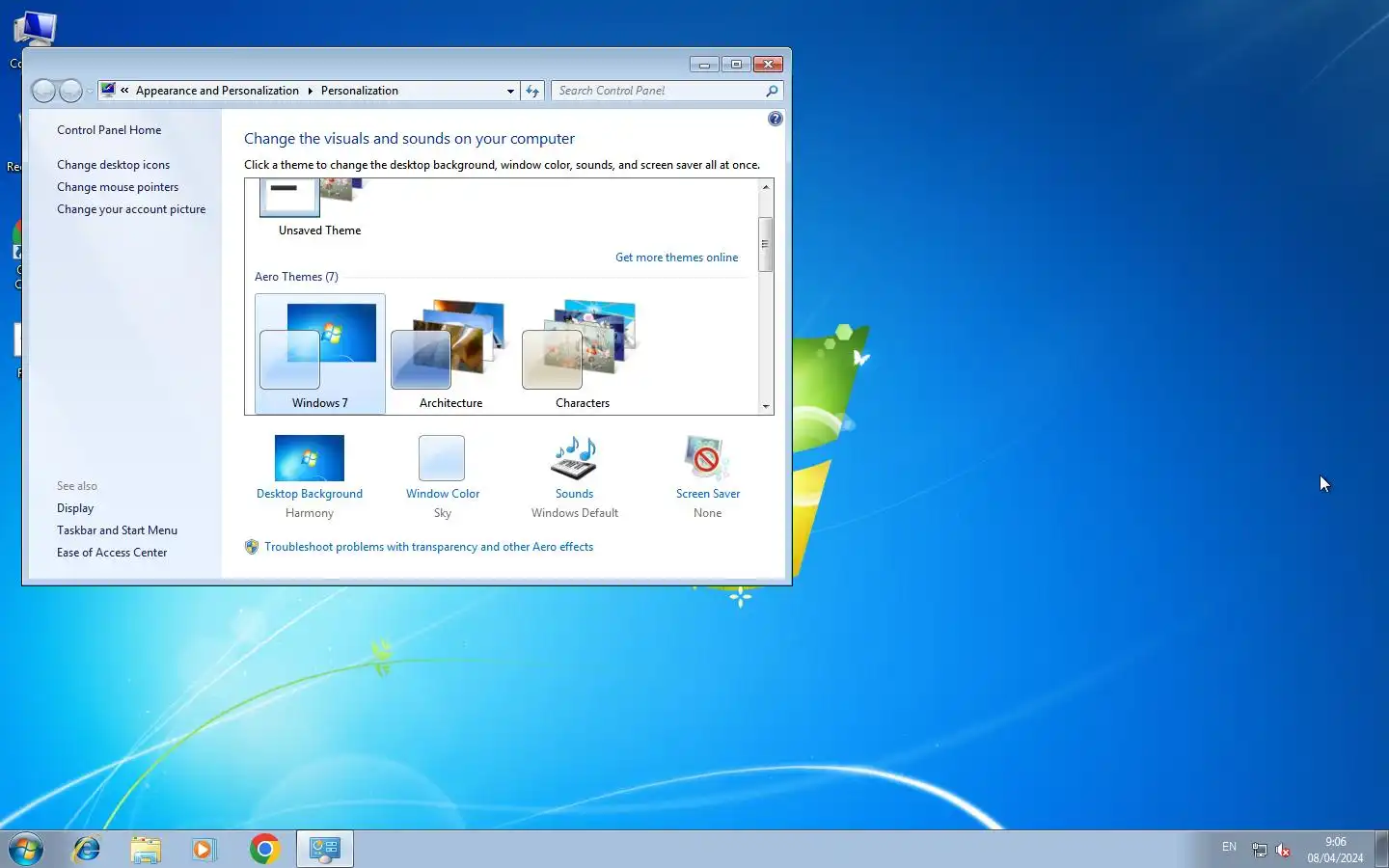The height and width of the screenshot is (868, 1389).
Task: Click theme list scroll up arrow
Action: tap(766, 187)
